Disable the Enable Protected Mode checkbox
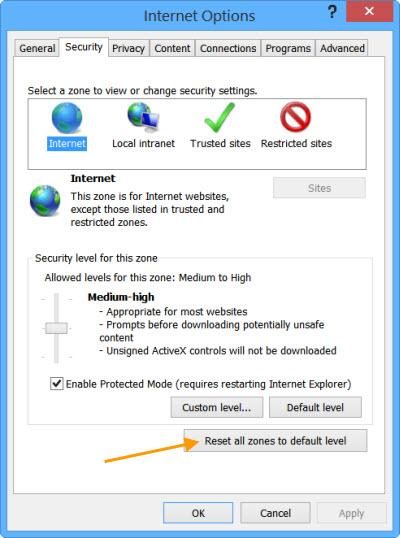Screen dimensions: 400x538 click(x=57, y=384)
